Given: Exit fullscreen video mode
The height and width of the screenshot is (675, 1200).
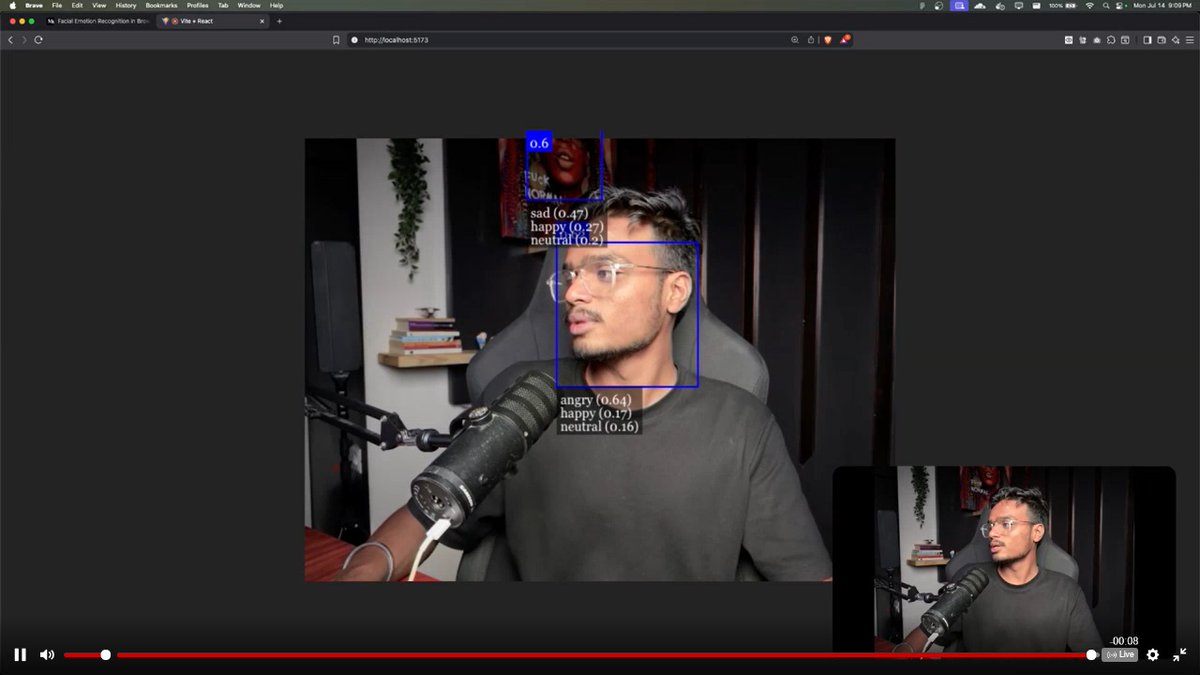Looking at the screenshot, I should (x=1180, y=655).
